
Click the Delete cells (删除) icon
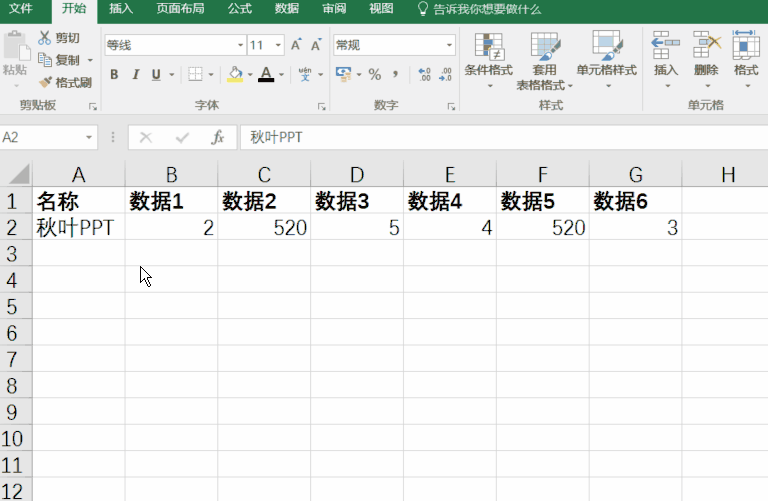(706, 45)
